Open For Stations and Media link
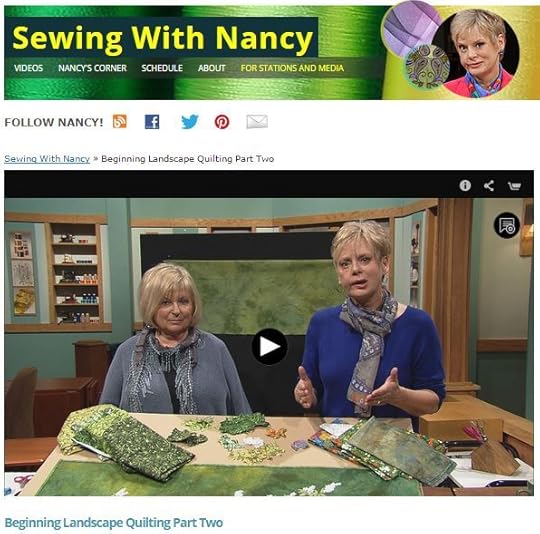540x534 pixels. 292,68
